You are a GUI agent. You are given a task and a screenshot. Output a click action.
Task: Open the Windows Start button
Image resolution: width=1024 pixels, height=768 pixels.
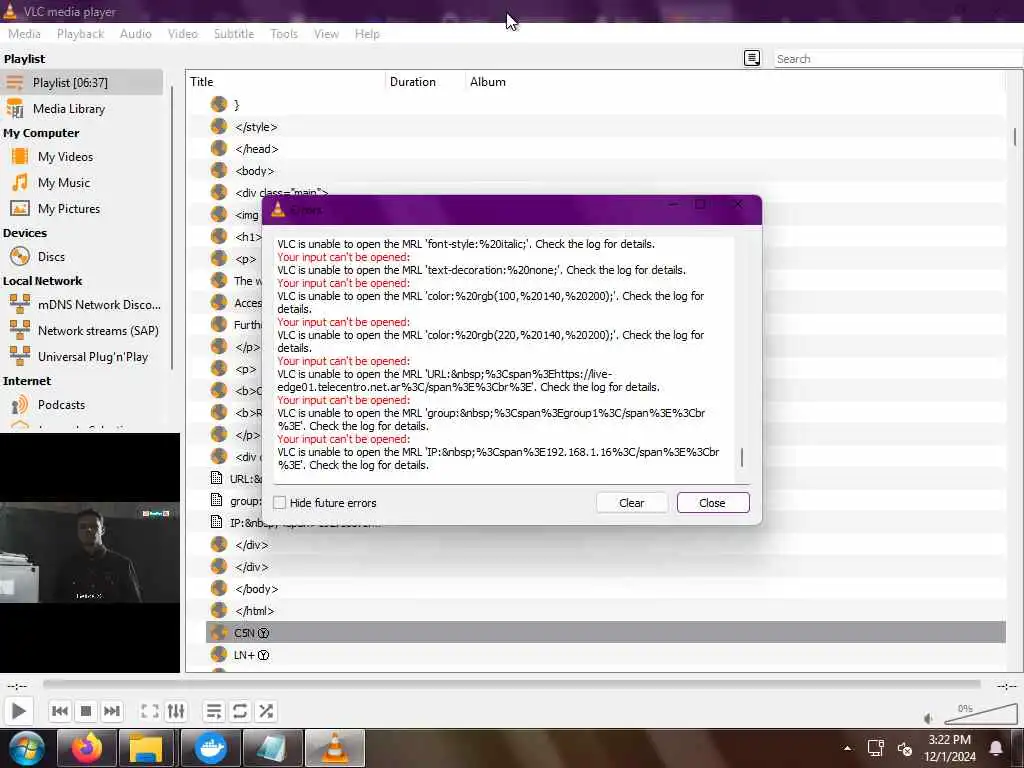pos(26,748)
